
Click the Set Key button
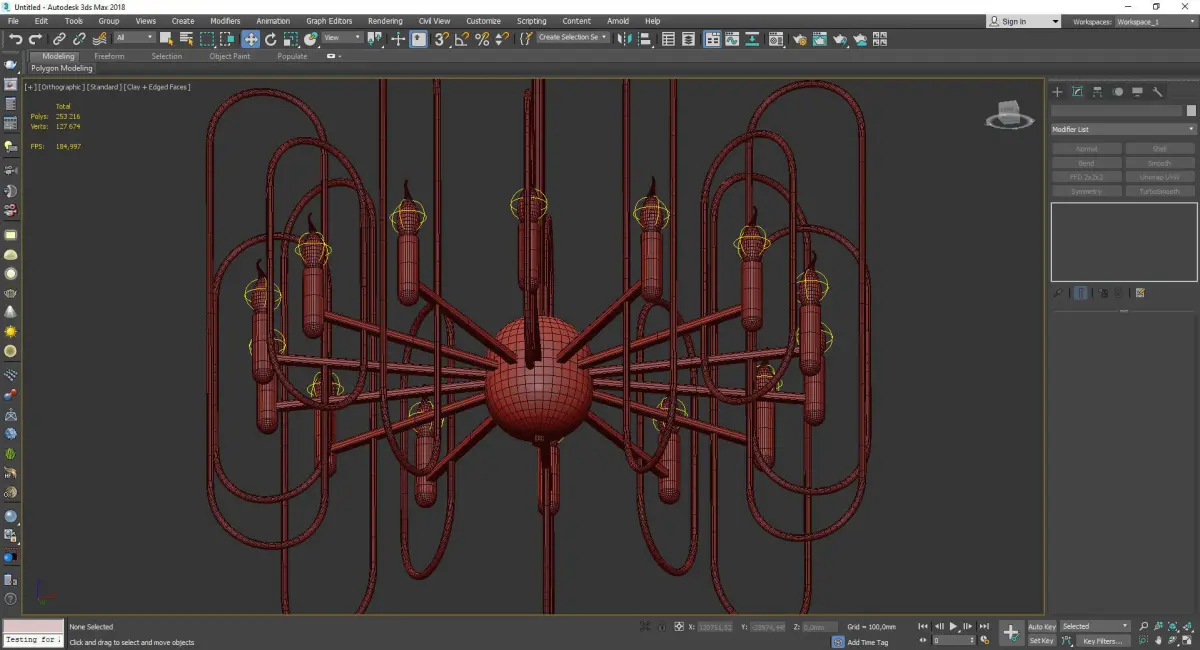(x=1041, y=641)
